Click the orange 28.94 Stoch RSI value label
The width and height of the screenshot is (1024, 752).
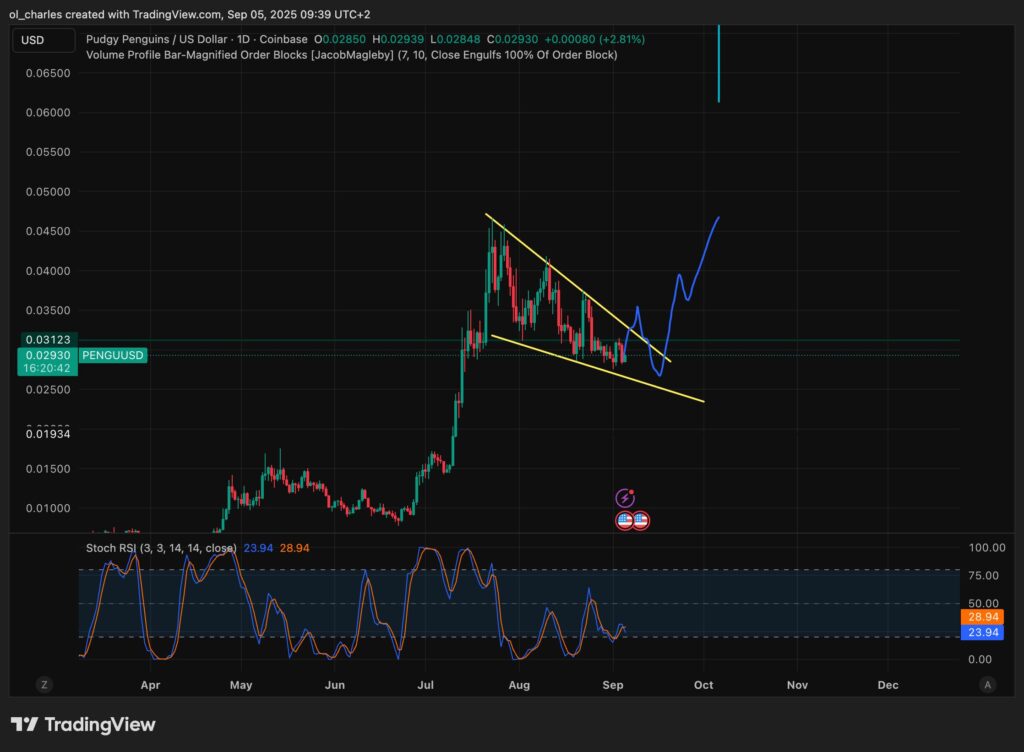(x=981, y=618)
